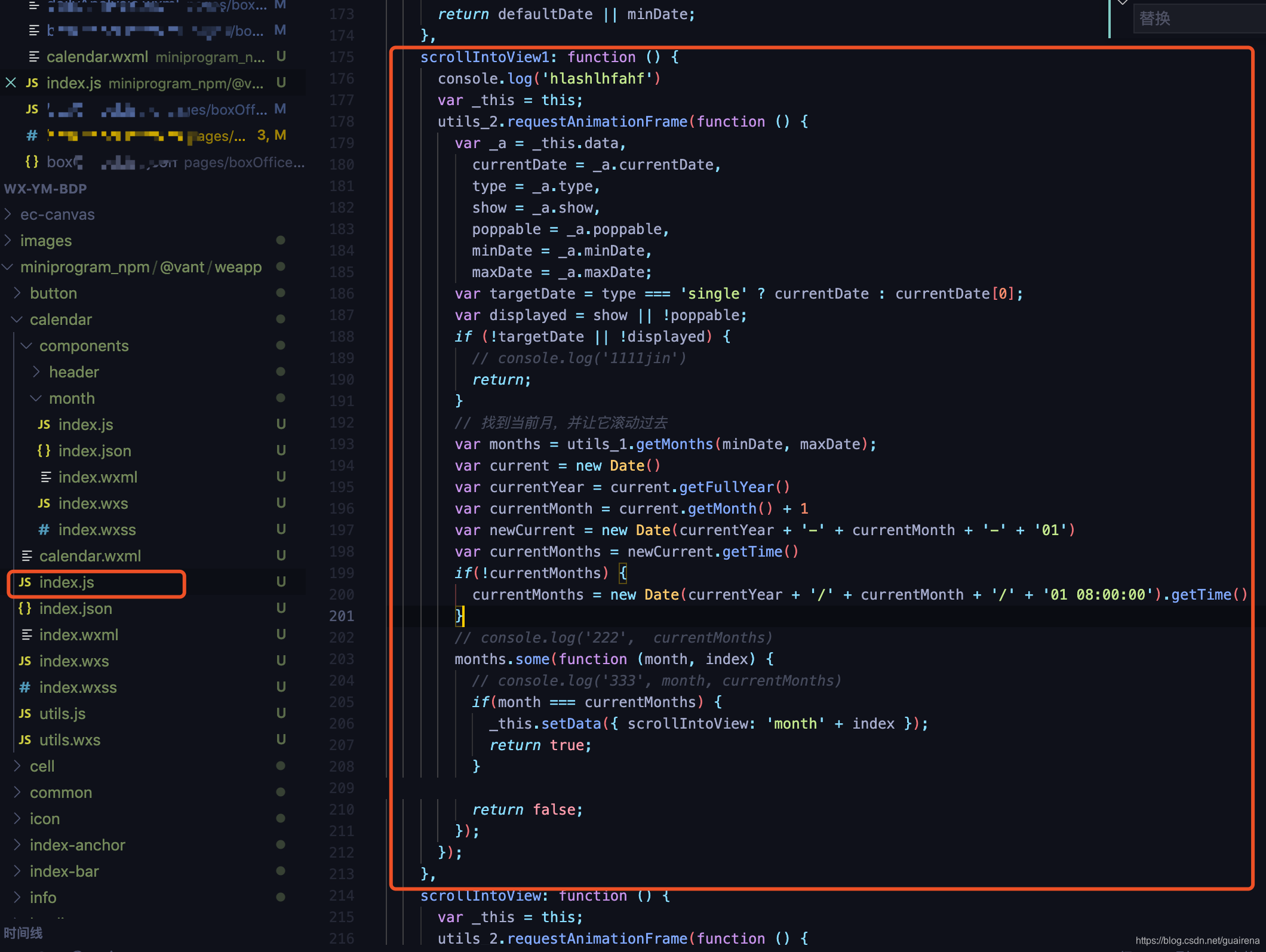Click the braces icon of month index.json

[x=44, y=450]
